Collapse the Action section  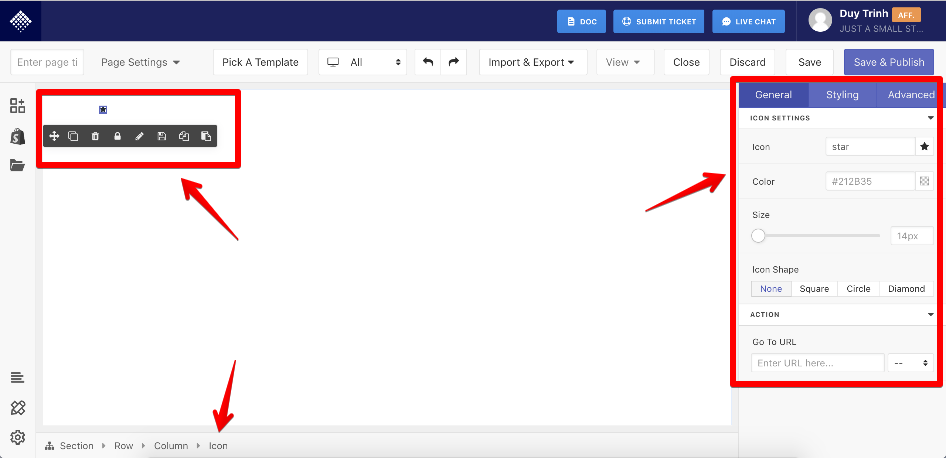click(x=931, y=314)
